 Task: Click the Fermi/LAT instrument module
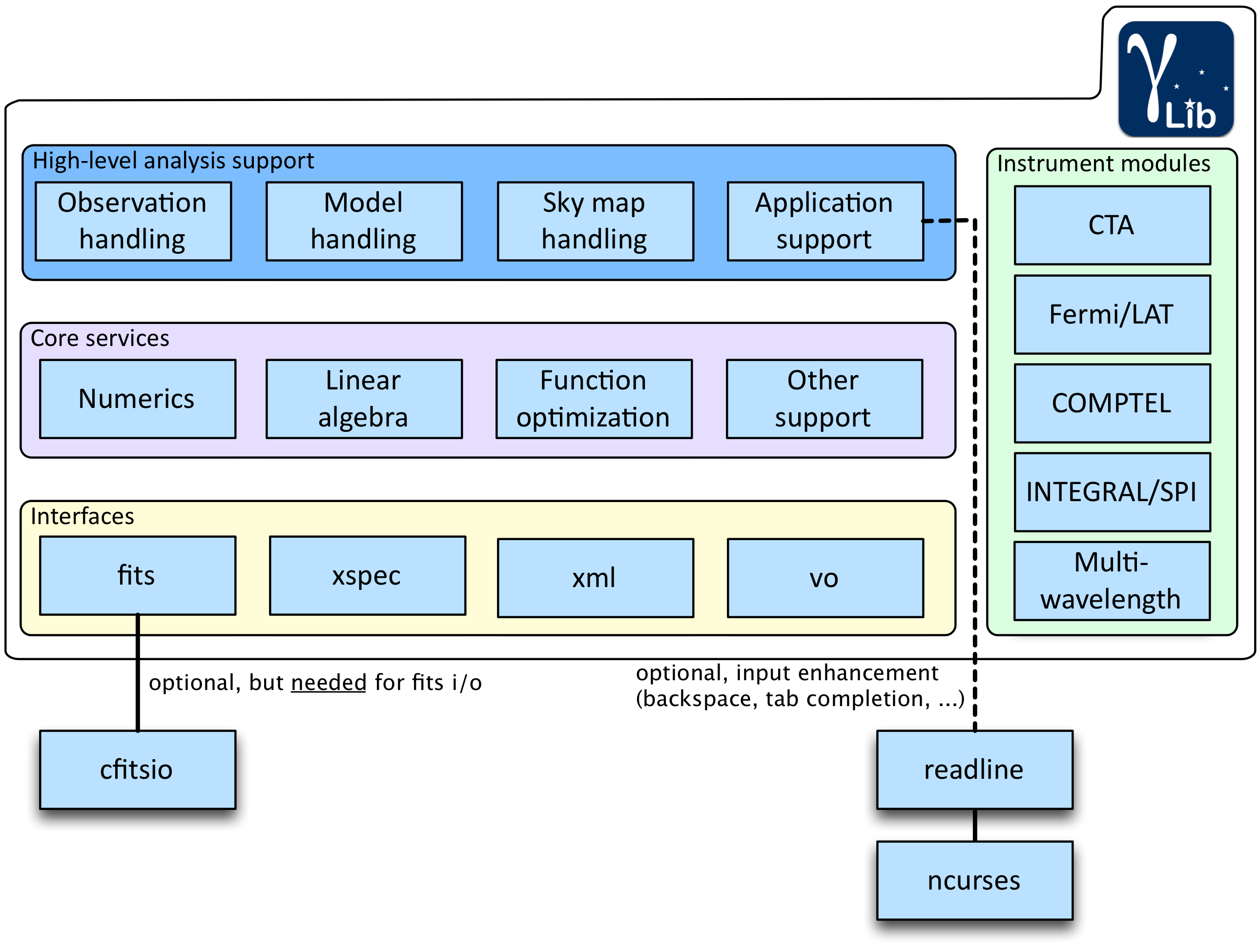(x=1112, y=314)
